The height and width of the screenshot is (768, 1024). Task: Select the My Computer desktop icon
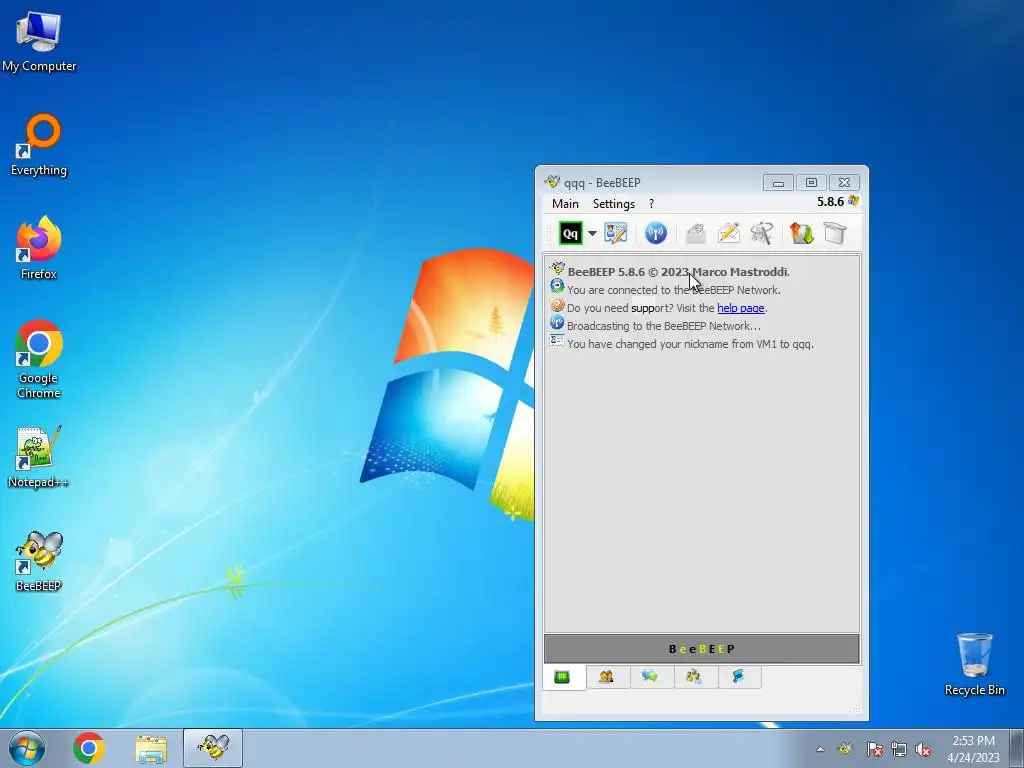pos(39,41)
